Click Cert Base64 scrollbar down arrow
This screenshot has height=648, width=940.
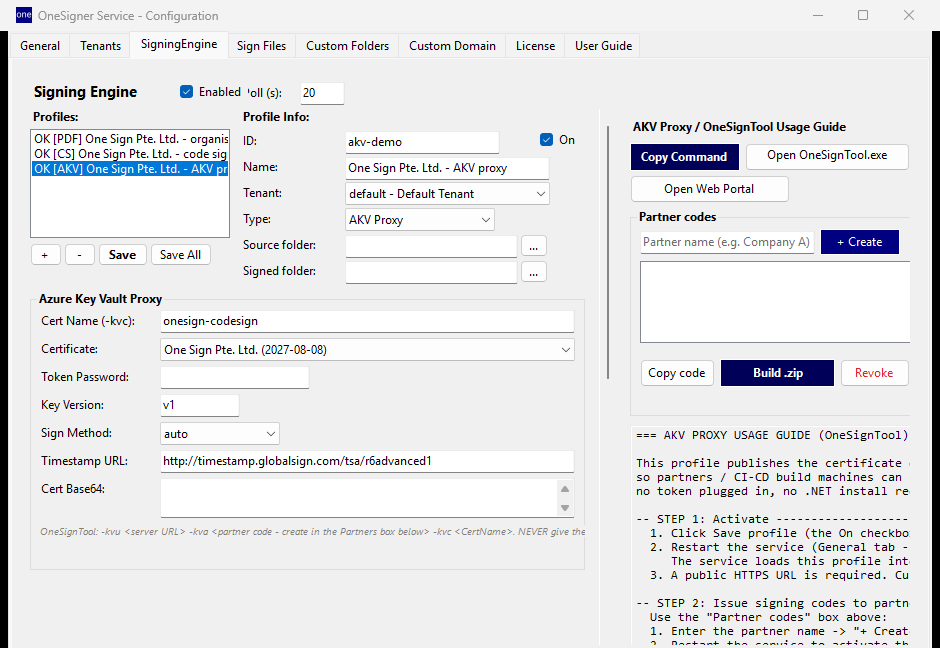565,508
